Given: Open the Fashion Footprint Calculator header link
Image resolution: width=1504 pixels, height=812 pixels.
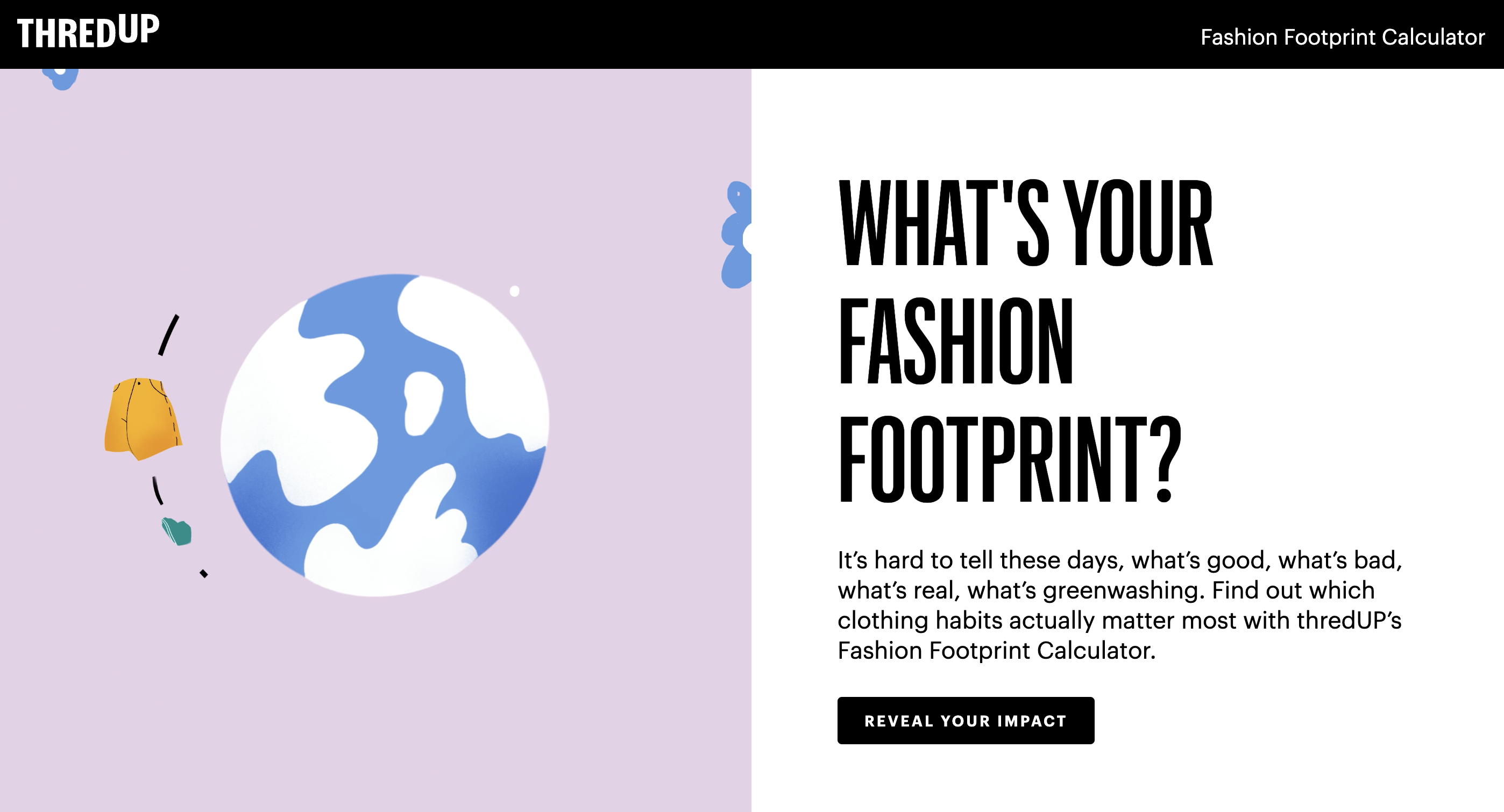Looking at the screenshot, I should pyautogui.click(x=1342, y=37).
